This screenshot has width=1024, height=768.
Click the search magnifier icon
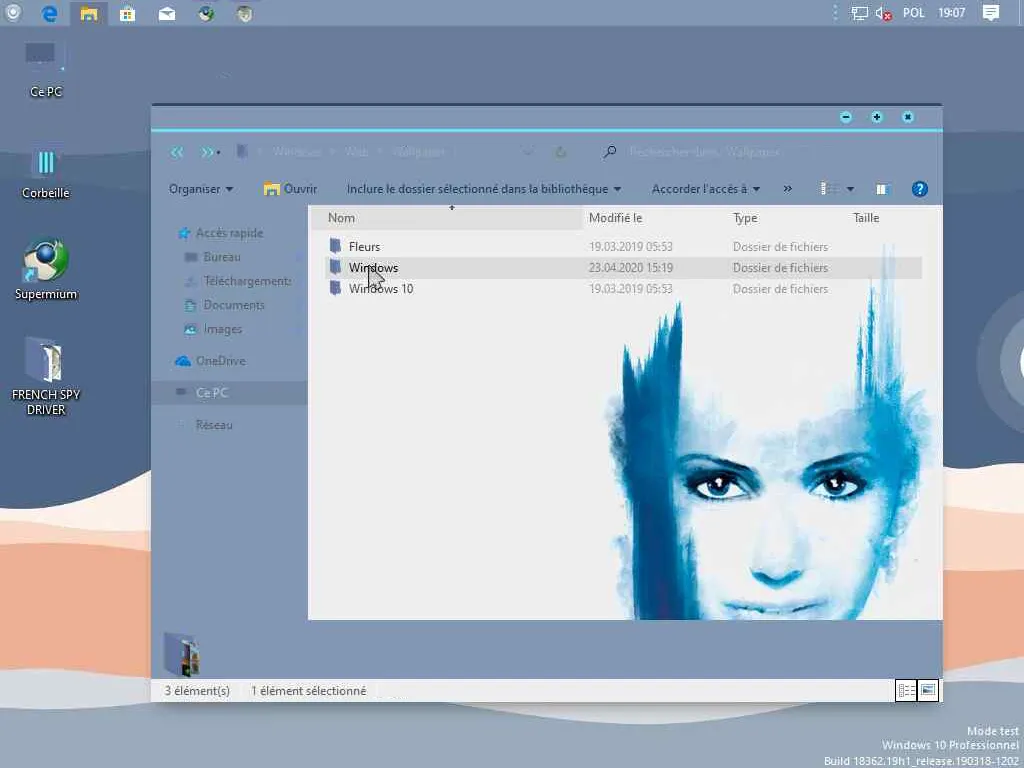[x=609, y=152]
